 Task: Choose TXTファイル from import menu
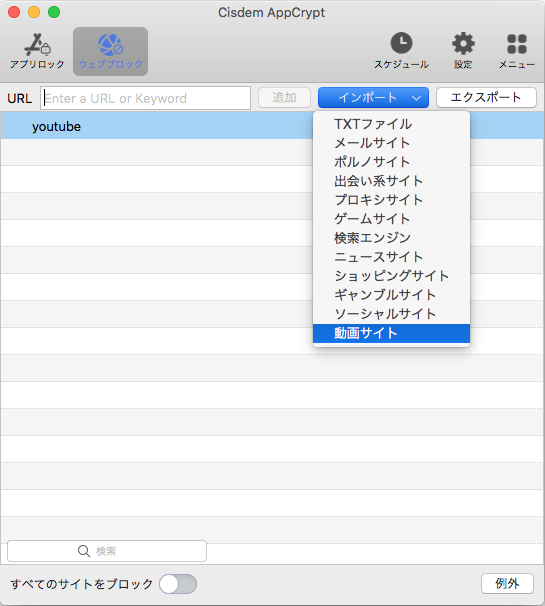(391, 124)
